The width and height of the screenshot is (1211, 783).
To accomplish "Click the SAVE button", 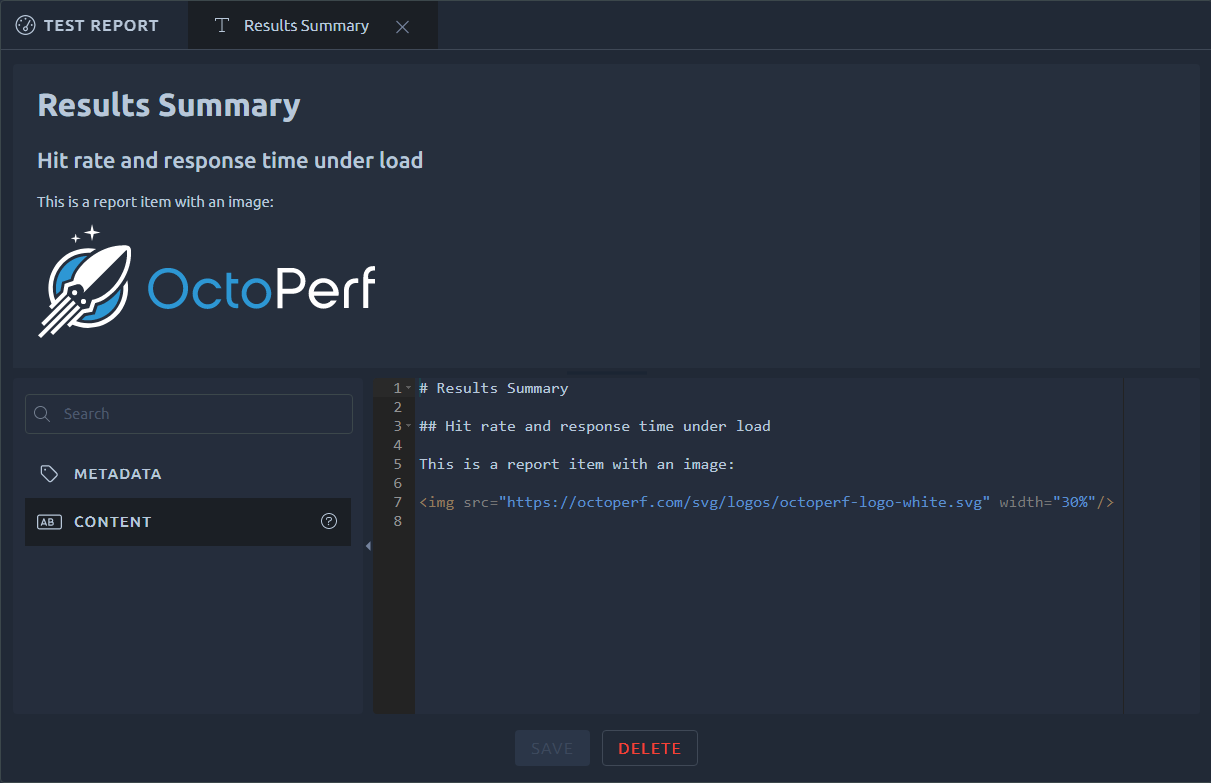I will (x=552, y=748).
